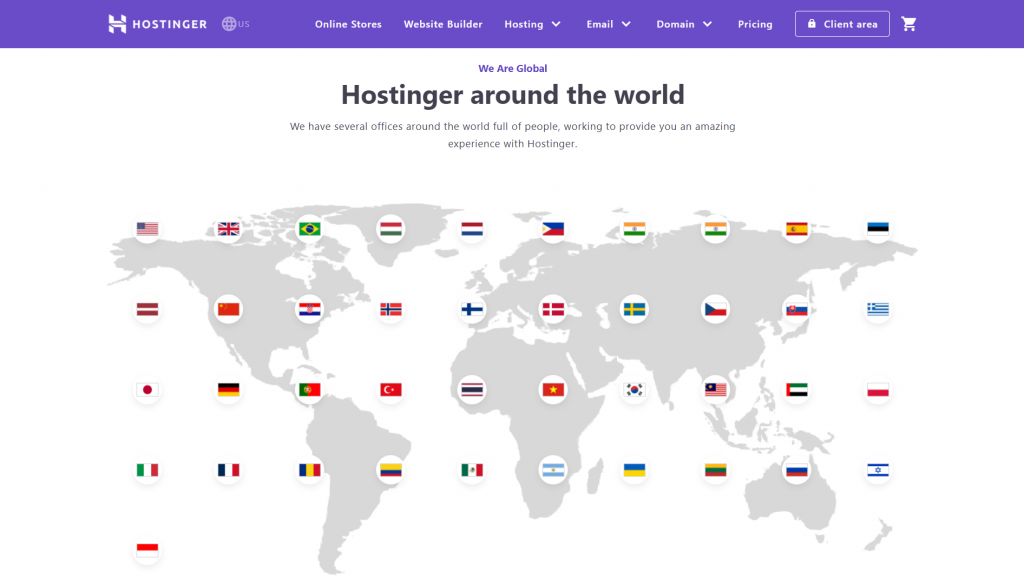Click the Hostinger logo
The image size is (1024, 584).
[157, 24]
